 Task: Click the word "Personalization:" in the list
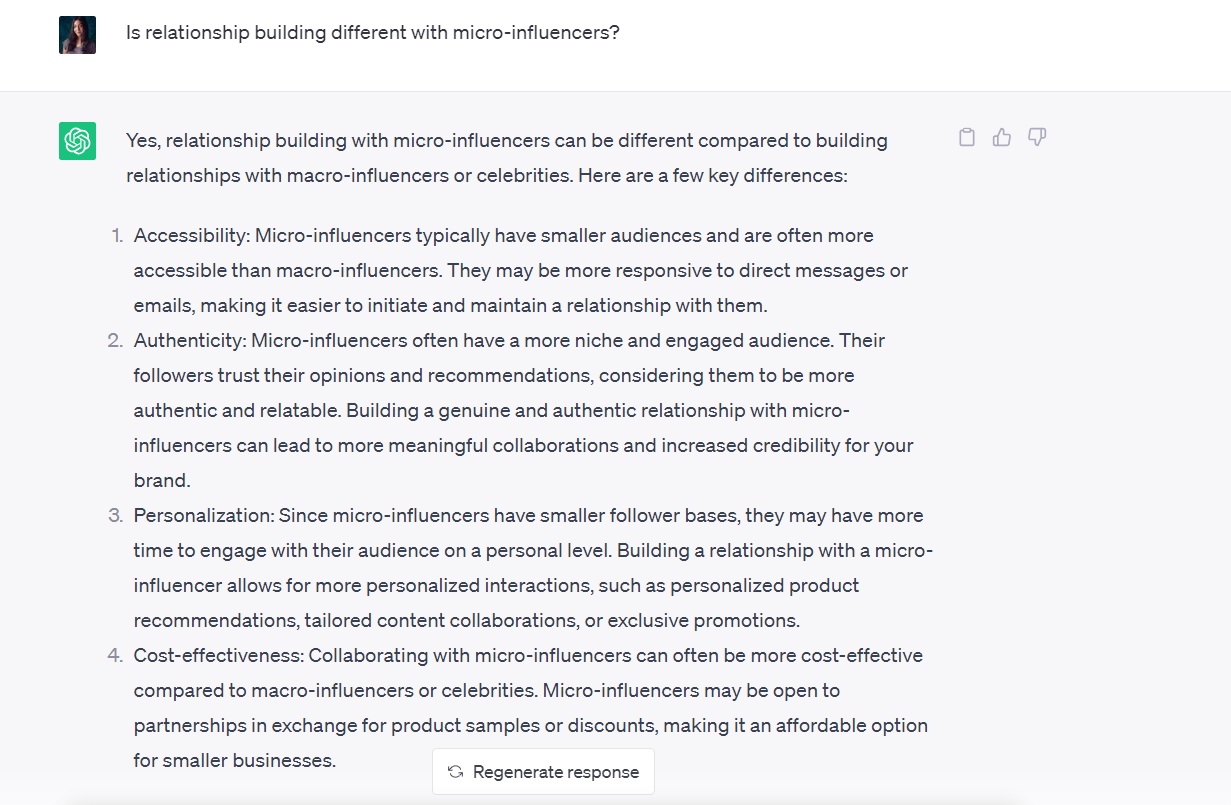click(x=203, y=516)
